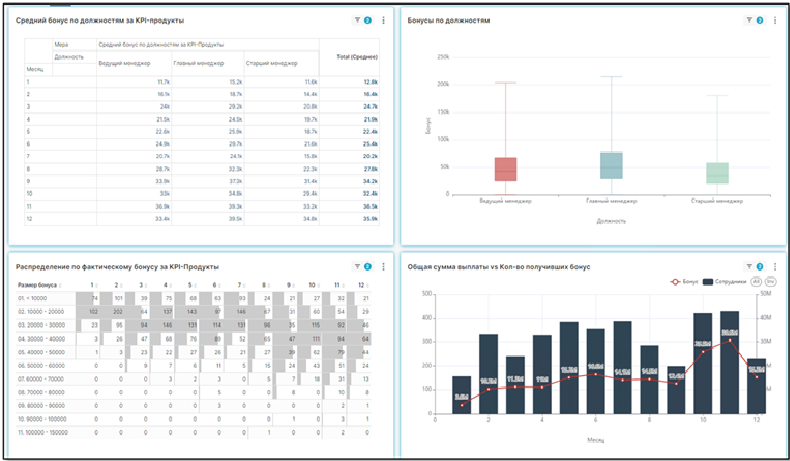The width and height of the screenshot is (790, 461).
Task: Click the Inv legend invert button
Action: [x=771, y=282]
